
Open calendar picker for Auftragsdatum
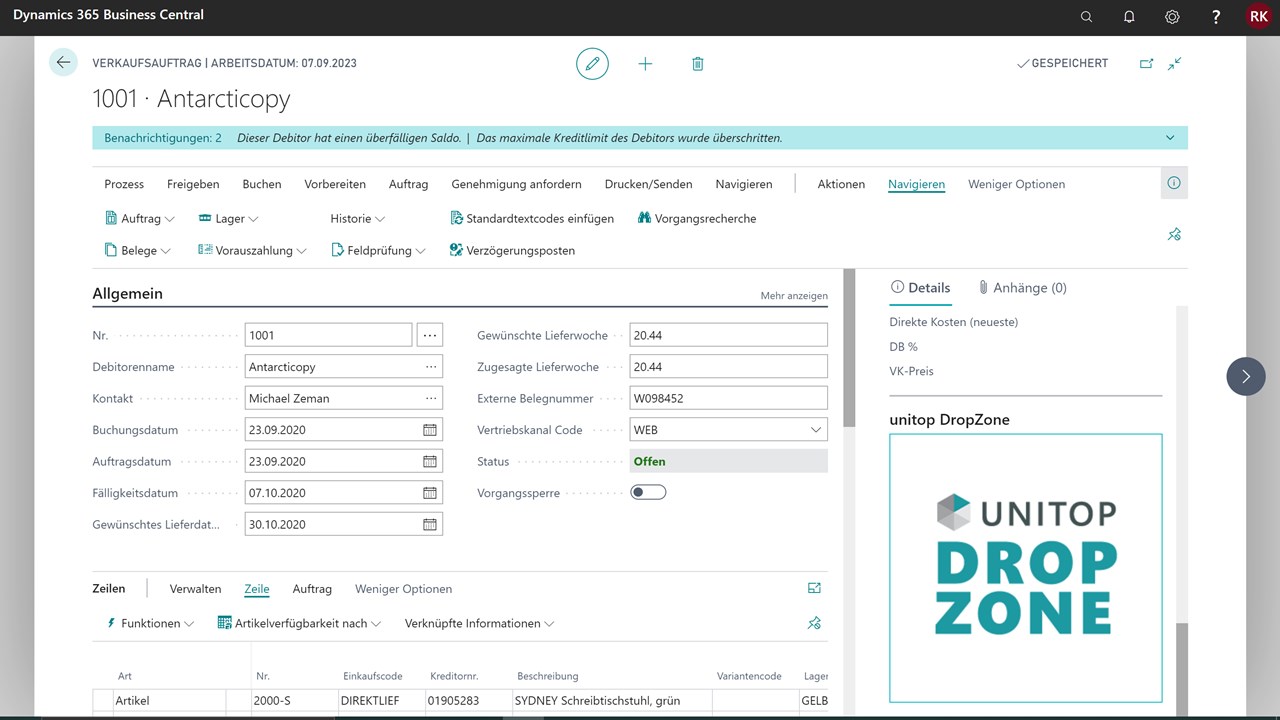[430, 461]
